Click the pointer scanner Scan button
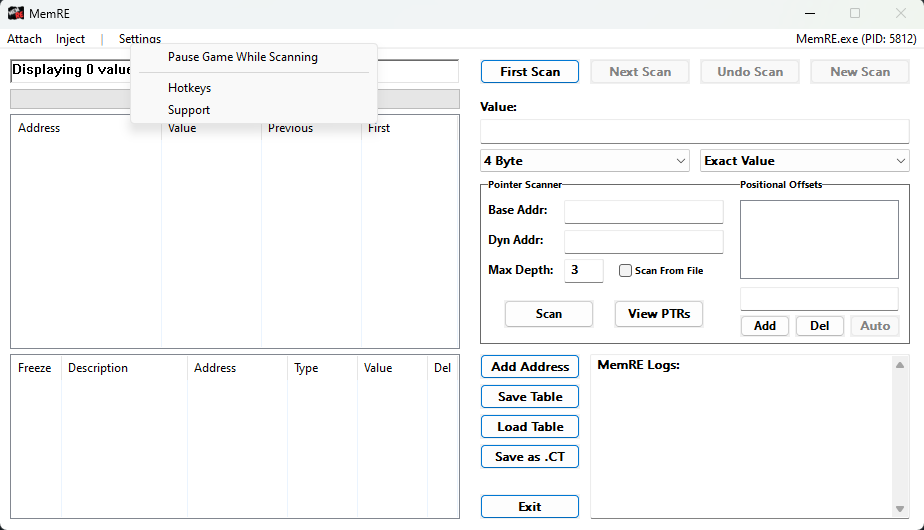The image size is (924, 530). (548, 314)
